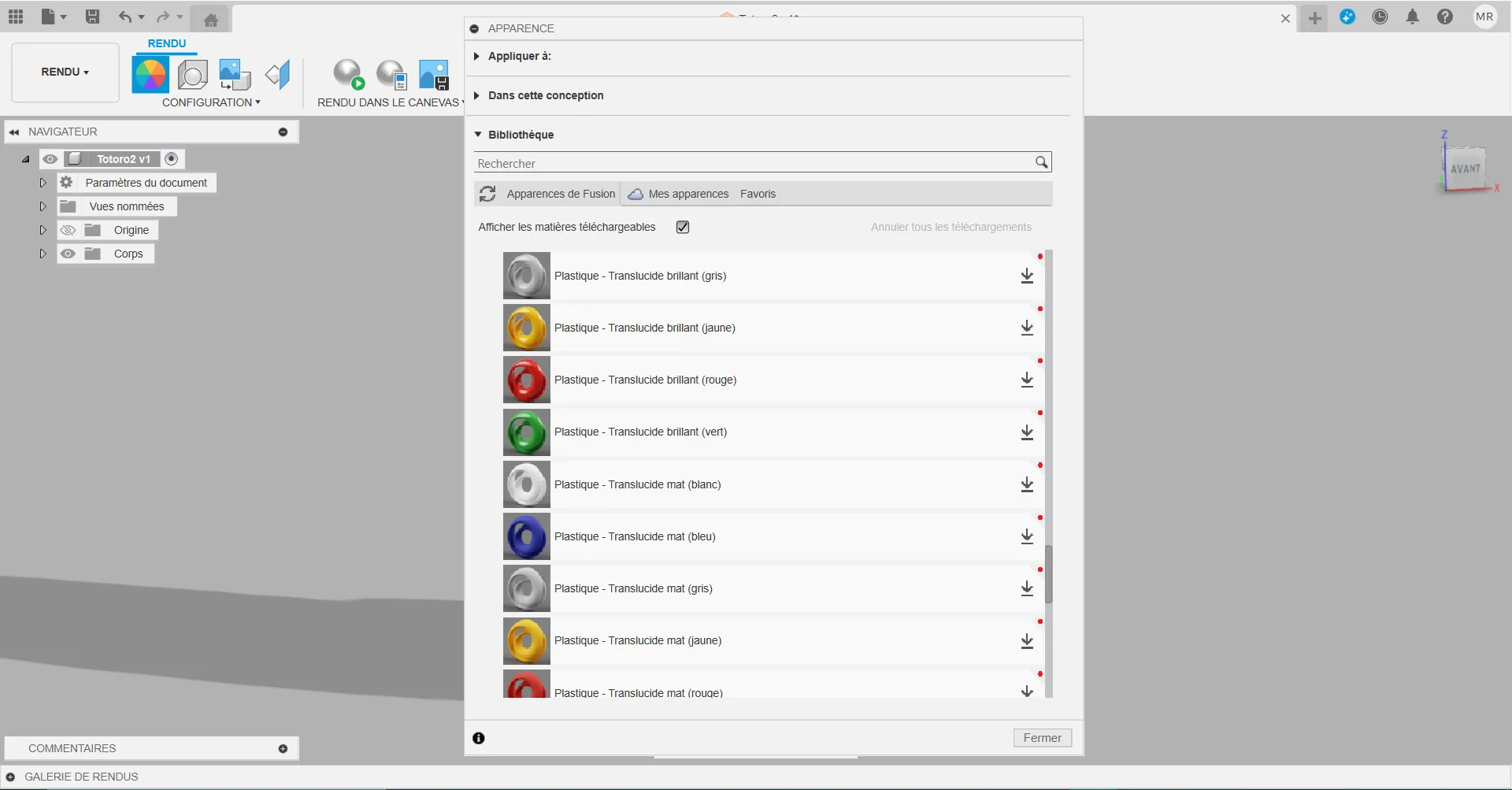Open the job status clock icon

click(x=1380, y=17)
